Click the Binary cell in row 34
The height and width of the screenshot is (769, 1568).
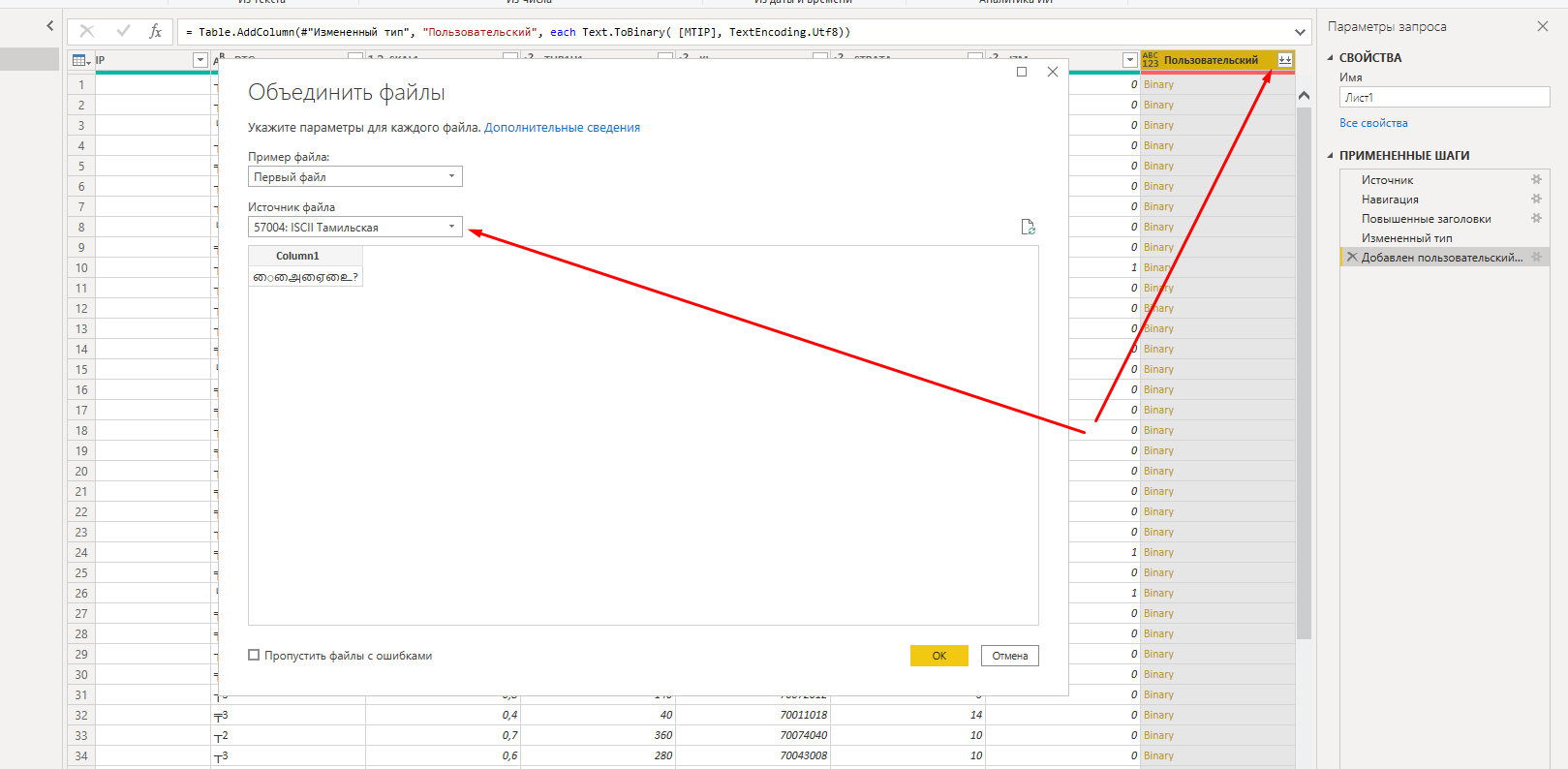click(1217, 755)
